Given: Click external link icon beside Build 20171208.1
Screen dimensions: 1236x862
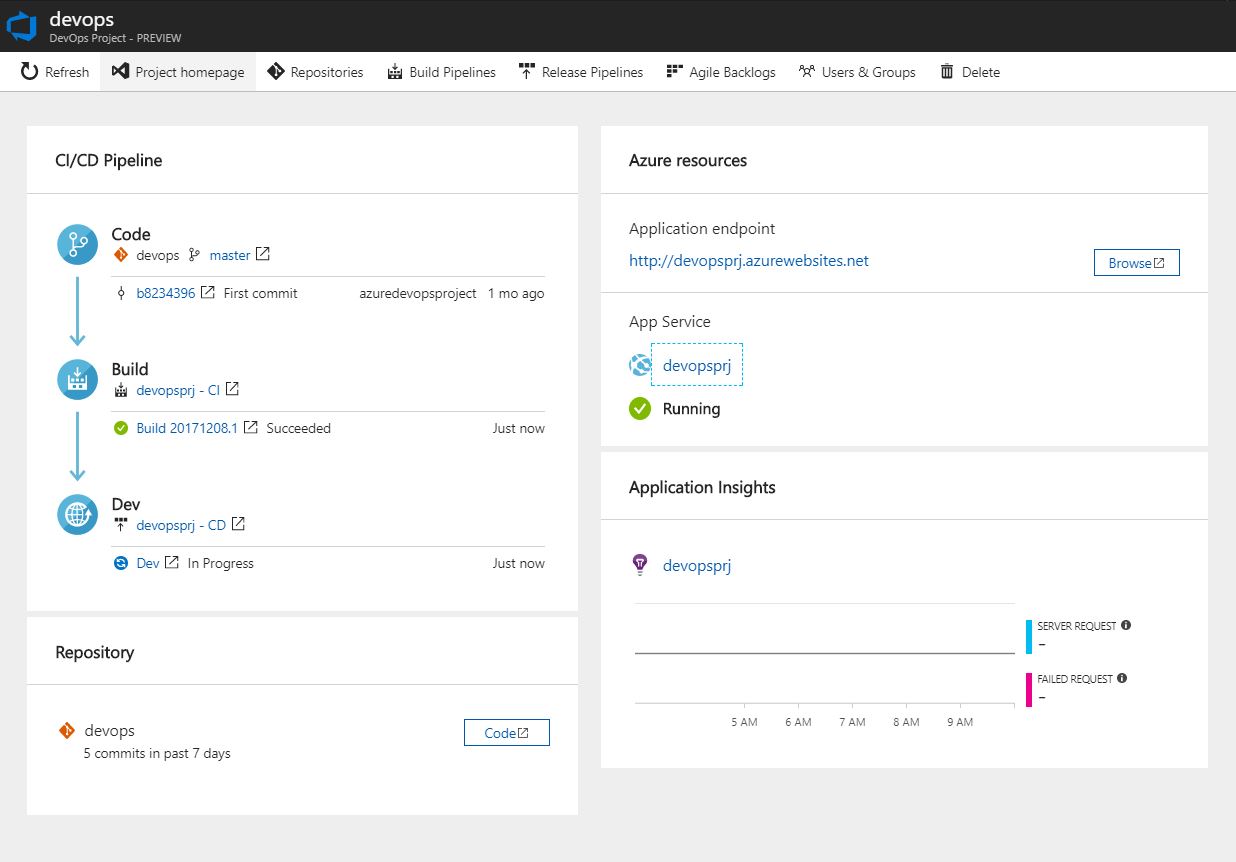Looking at the screenshot, I should click(x=251, y=427).
